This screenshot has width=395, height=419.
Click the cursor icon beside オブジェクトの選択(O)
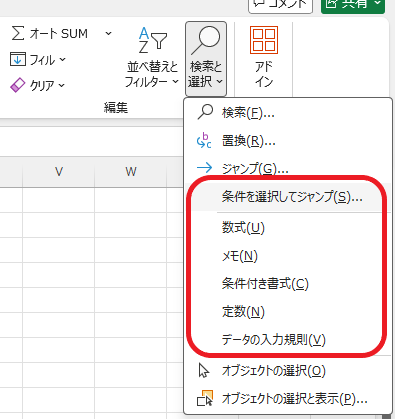(204, 370)
